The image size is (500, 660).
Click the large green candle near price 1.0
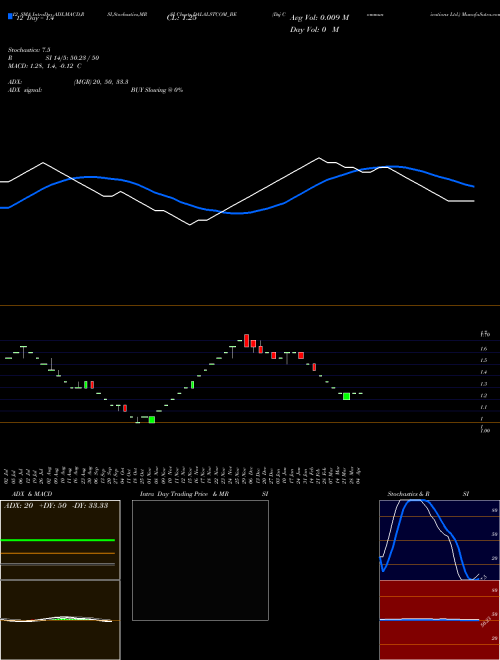(152, 420)
